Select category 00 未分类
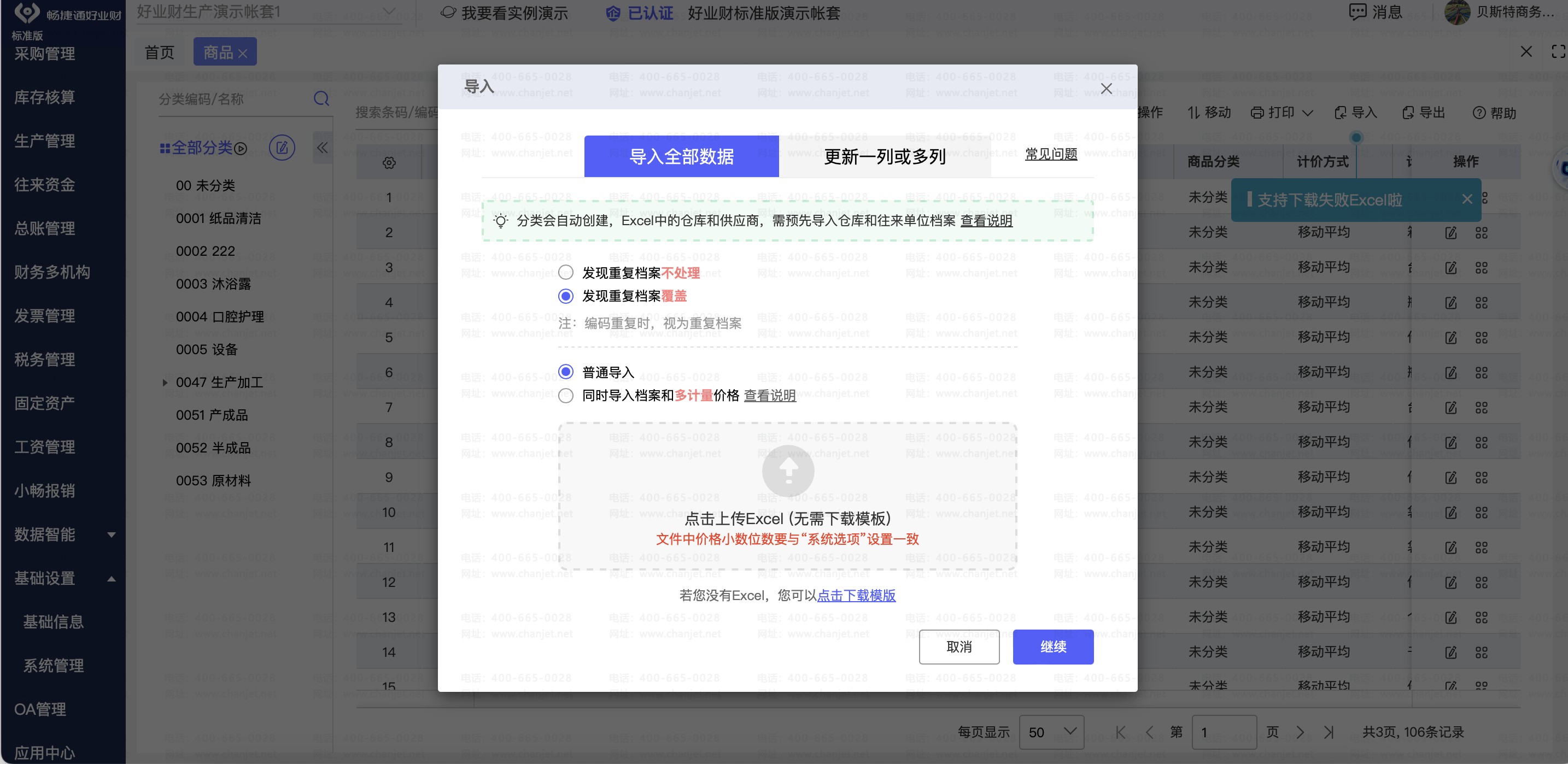This screenshot has width=1568, height=764. point(205,185)
